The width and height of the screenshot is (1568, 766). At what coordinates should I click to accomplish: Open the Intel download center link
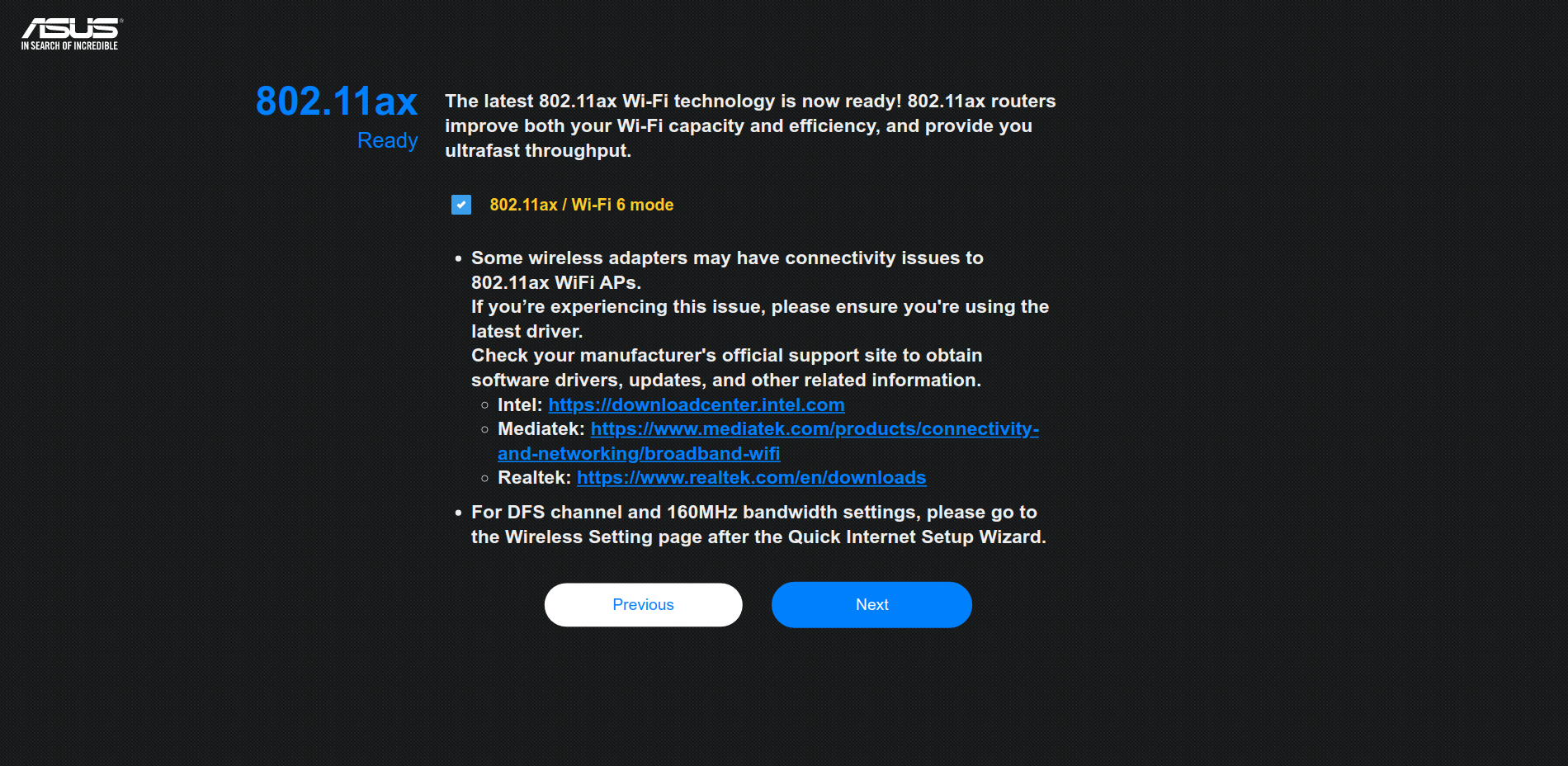(x=697, y=405)
